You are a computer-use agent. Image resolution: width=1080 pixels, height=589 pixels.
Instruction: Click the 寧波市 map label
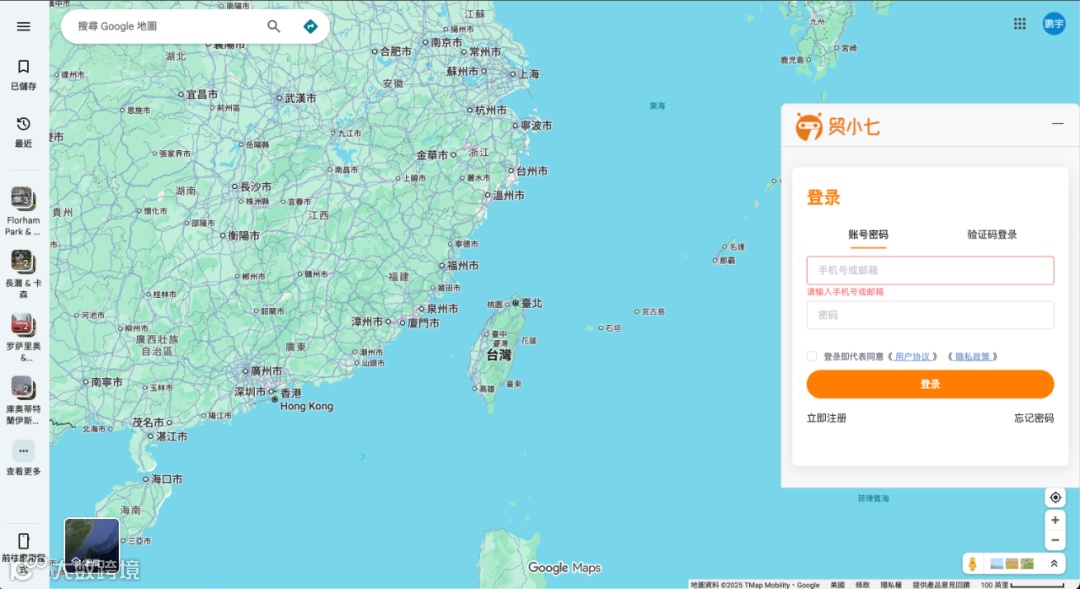point(537,126)
